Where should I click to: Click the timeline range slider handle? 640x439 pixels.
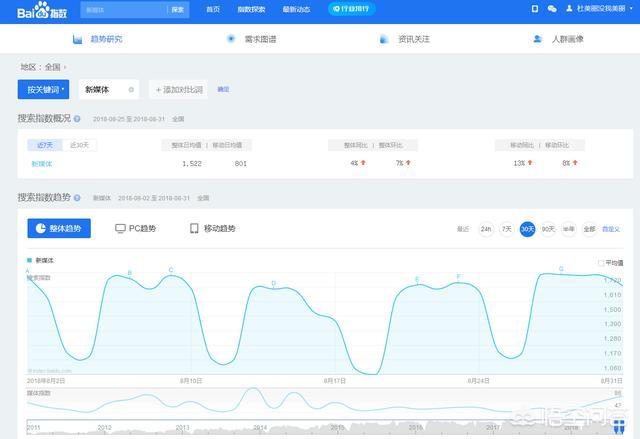[619, 426]
